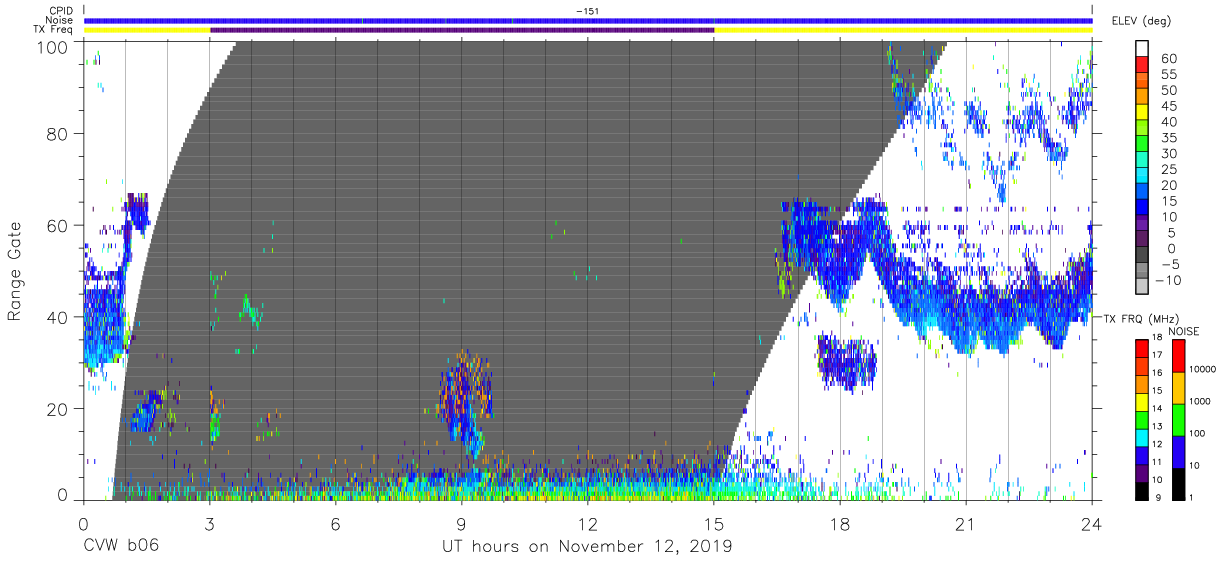The image size is (1228, 567).
Task: Click the '18' tick label on the UT hours axis
Action: point(840,525)
